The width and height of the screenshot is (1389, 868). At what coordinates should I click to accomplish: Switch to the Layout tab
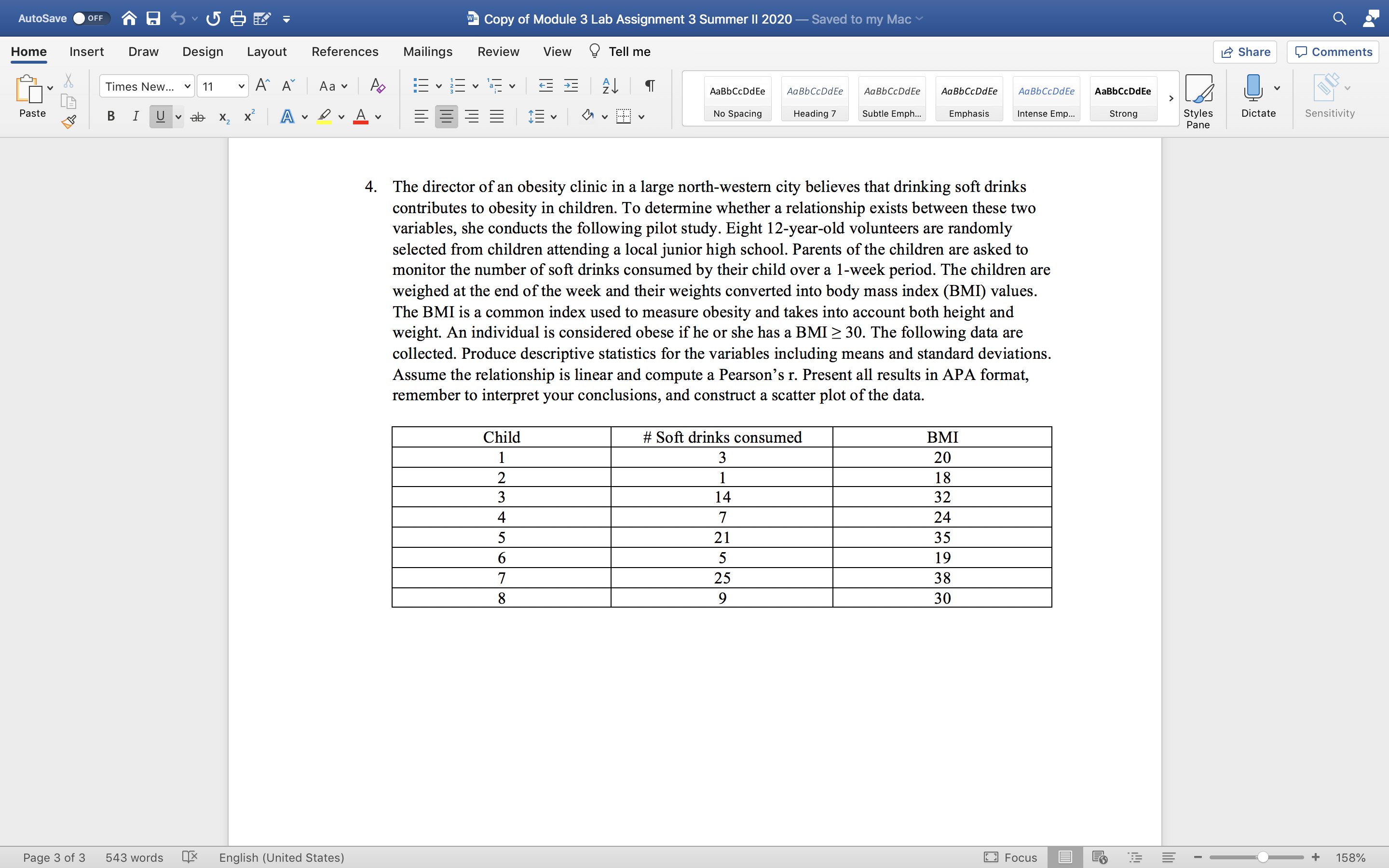point(266,52)
